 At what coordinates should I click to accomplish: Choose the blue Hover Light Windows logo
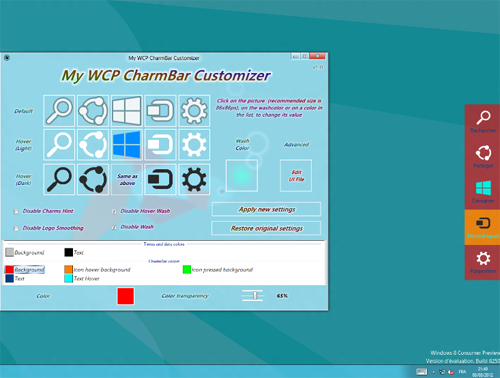click(x=127, y=145)
